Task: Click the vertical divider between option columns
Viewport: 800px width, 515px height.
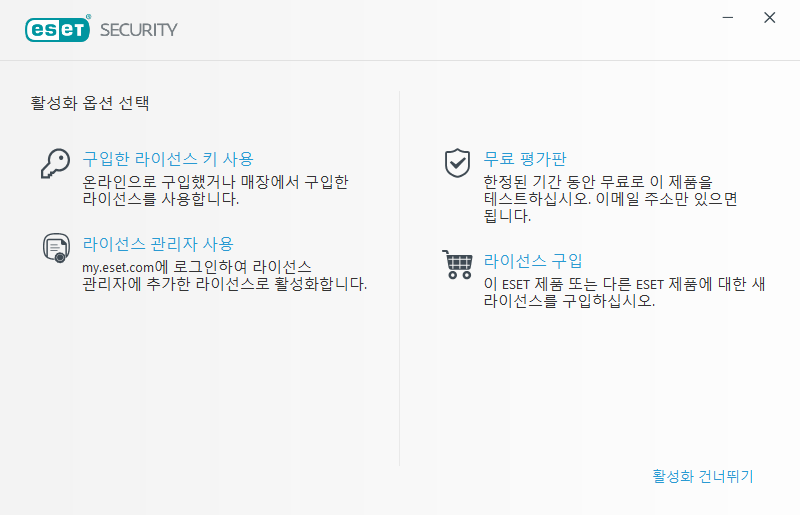Action: [x=399, y=280]
